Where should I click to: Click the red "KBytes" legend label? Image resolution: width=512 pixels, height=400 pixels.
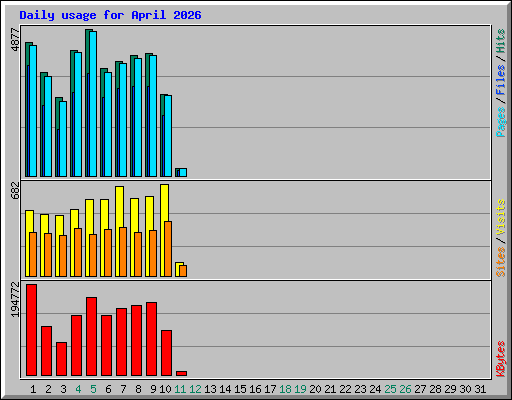(x=500, y=359)
